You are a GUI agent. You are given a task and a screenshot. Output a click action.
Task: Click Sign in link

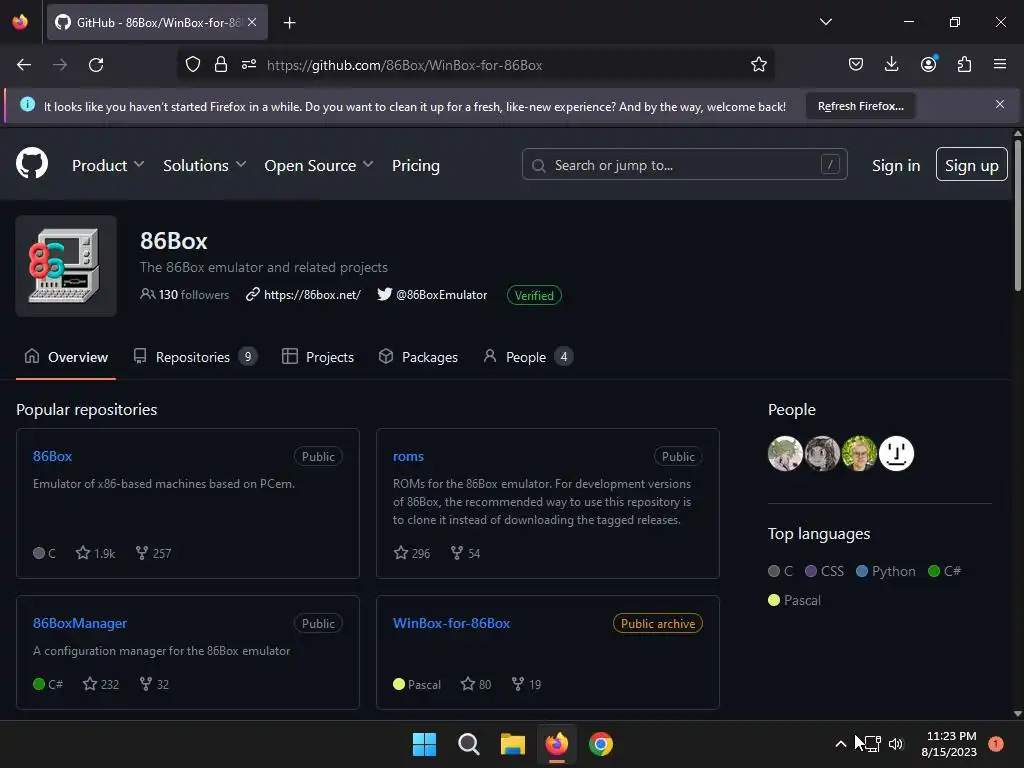point(896,166)
